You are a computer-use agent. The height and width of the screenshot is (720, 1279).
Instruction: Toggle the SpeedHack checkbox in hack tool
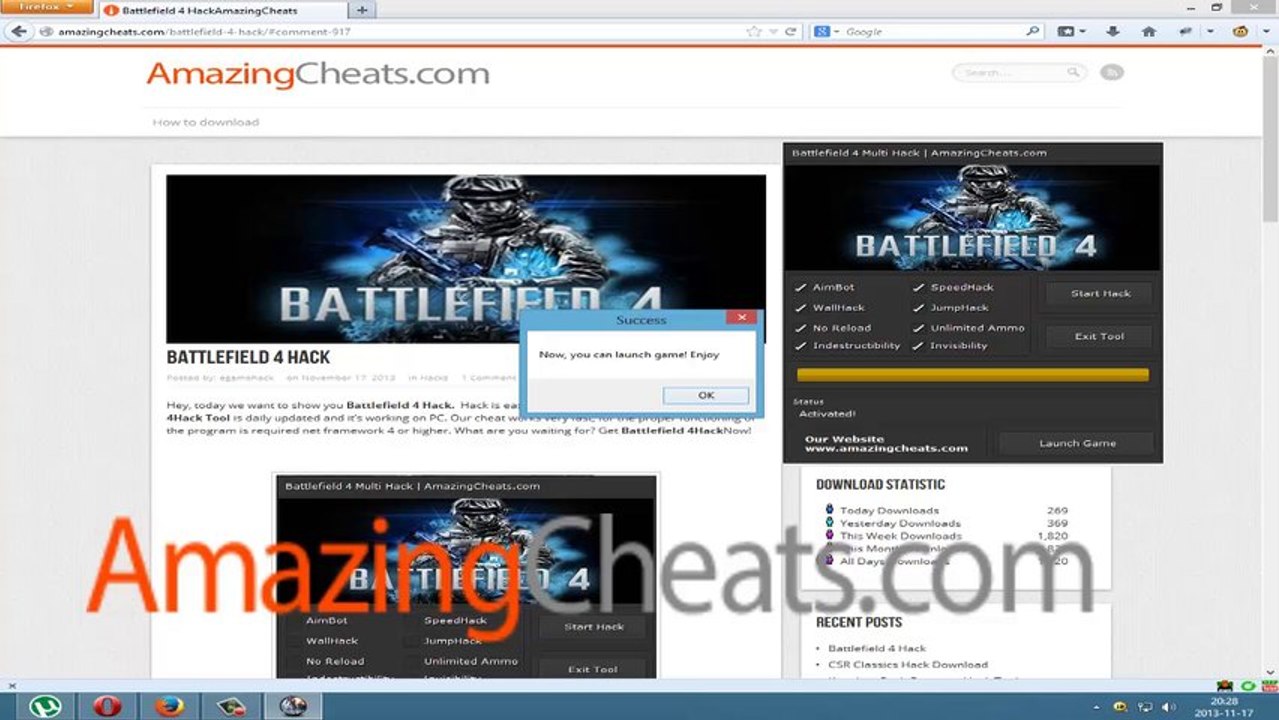point(919,288)
